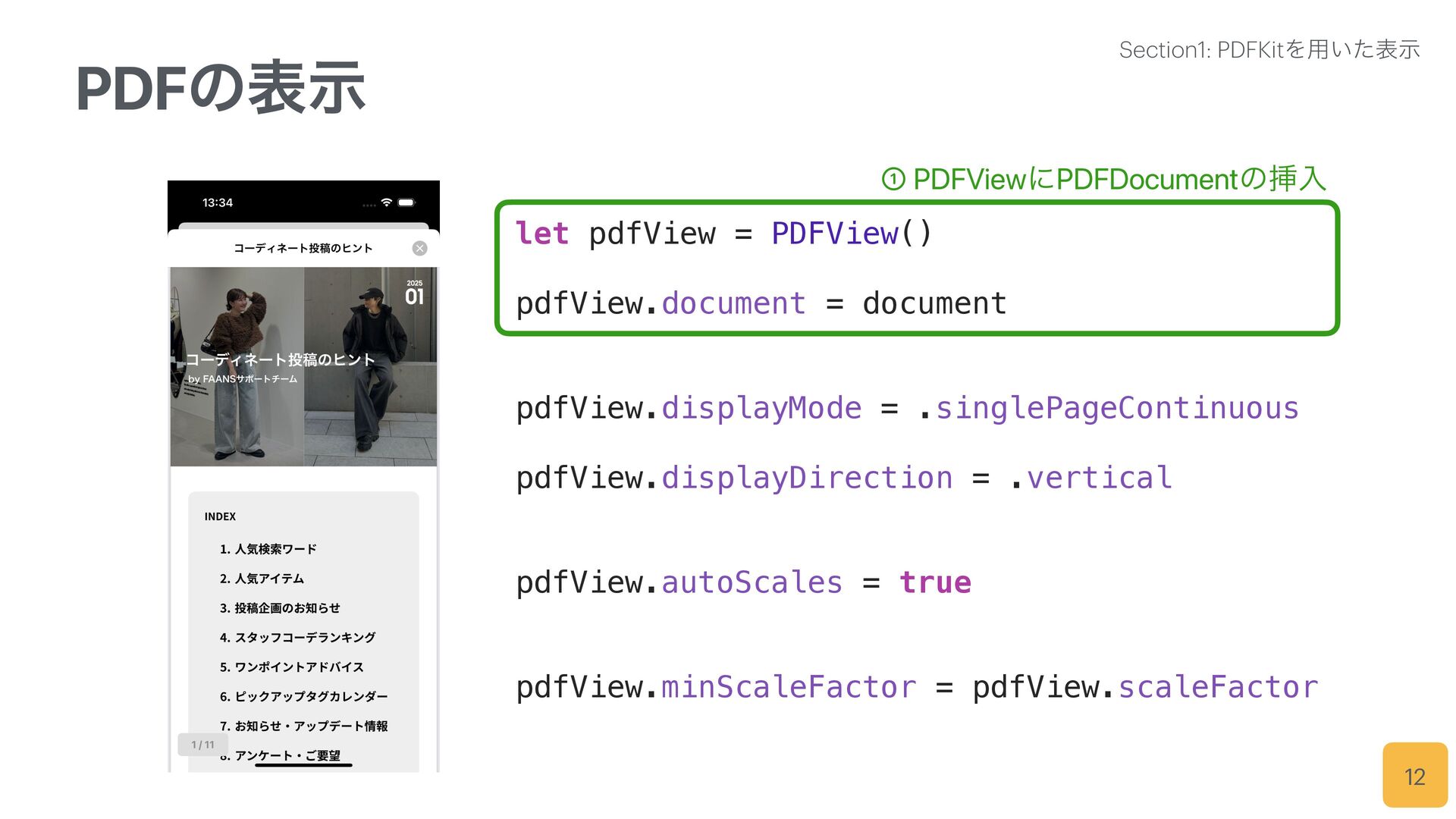Open index item 4 スタッフコーデランキング
Screen dimensions: 1456x819
[297, 638]
